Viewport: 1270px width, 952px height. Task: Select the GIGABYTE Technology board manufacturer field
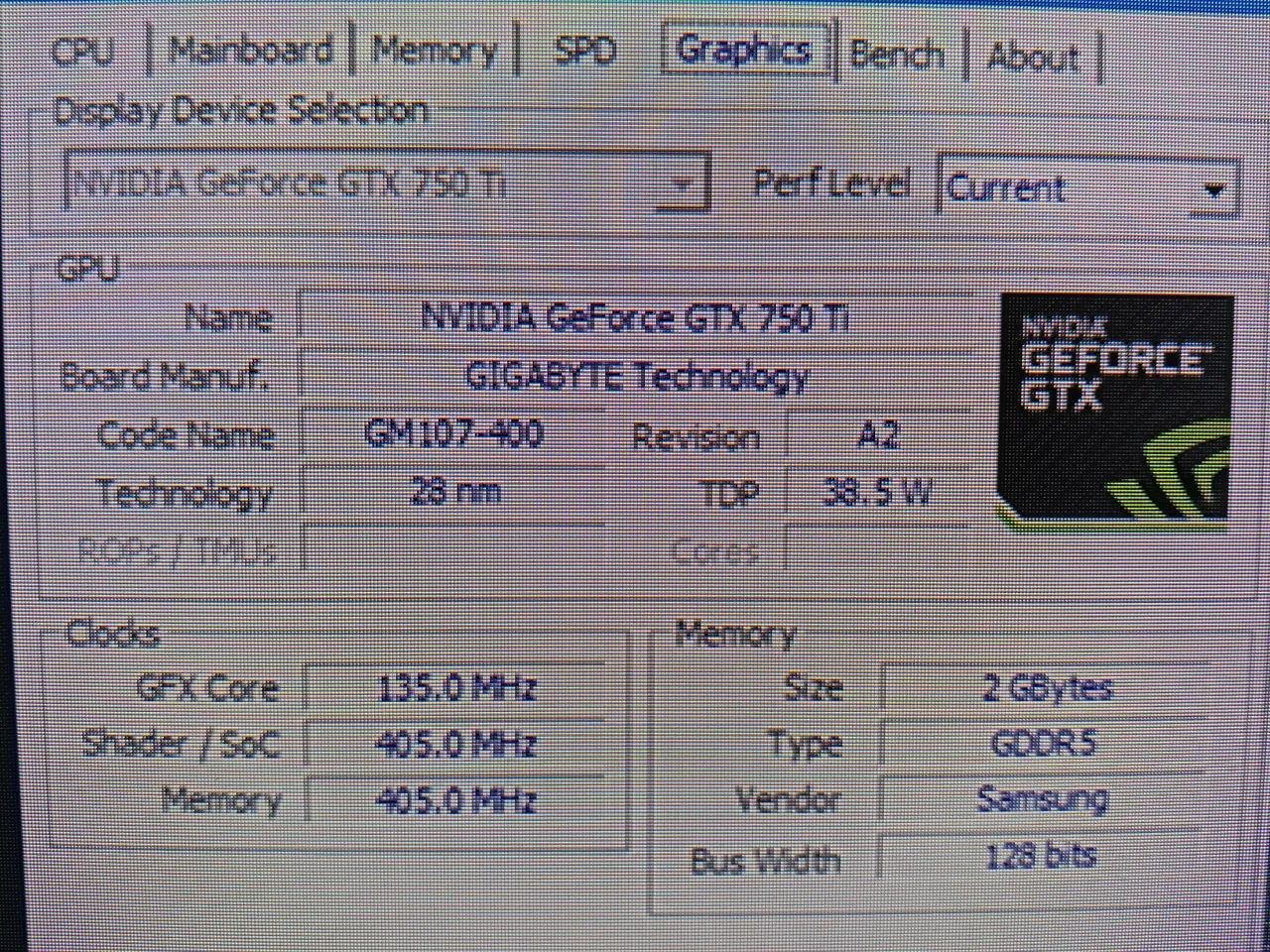pyautogui.click(x=635, y=376)
